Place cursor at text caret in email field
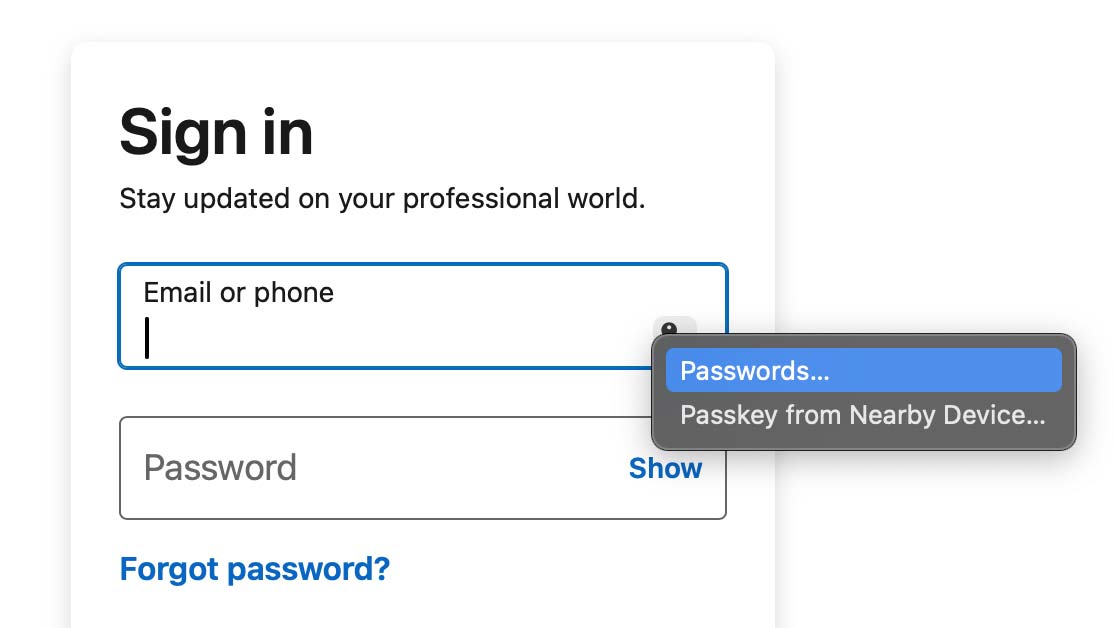1116x628 pixels. coord(147,337)
